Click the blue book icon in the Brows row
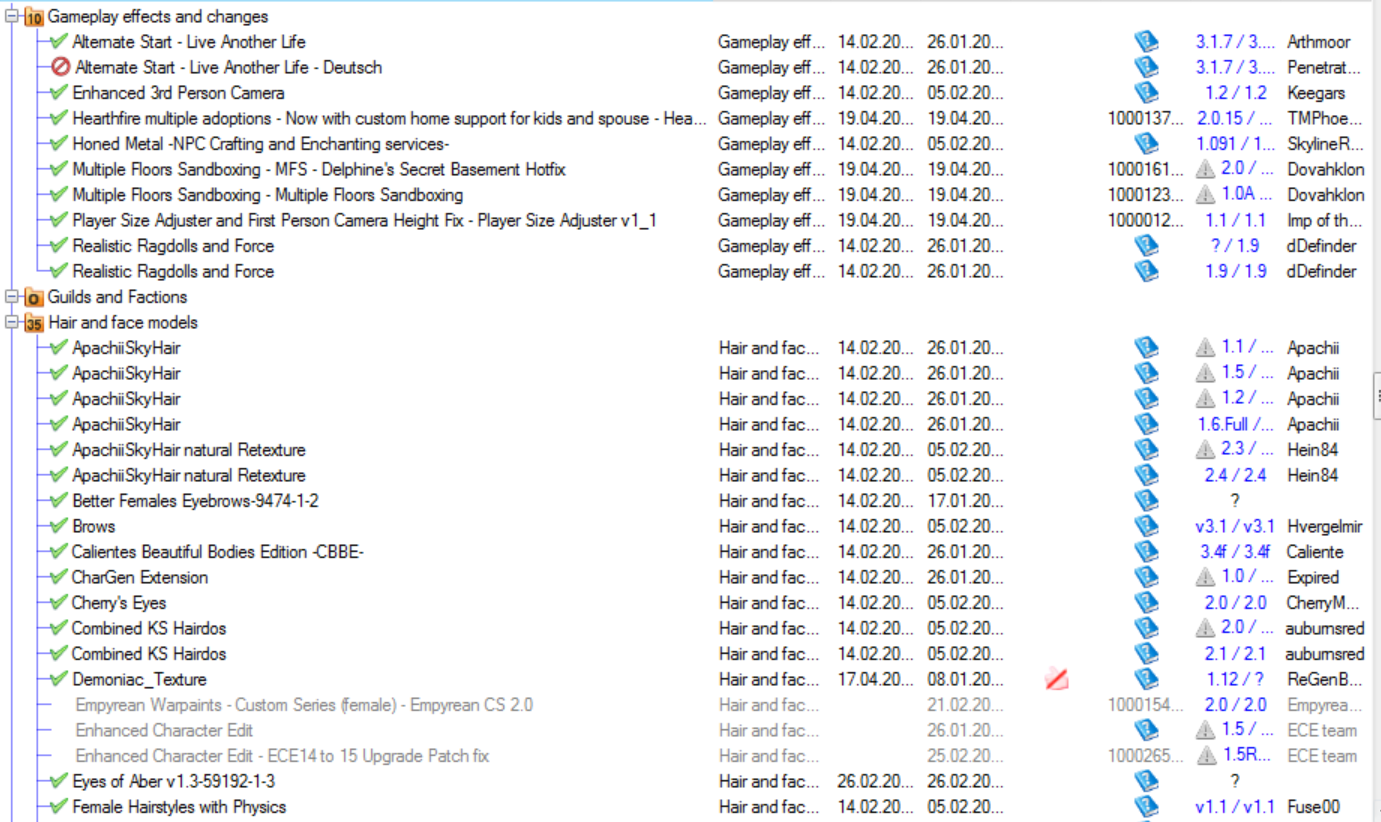This screenshot has height=822, width=1381. [1145, 526]
